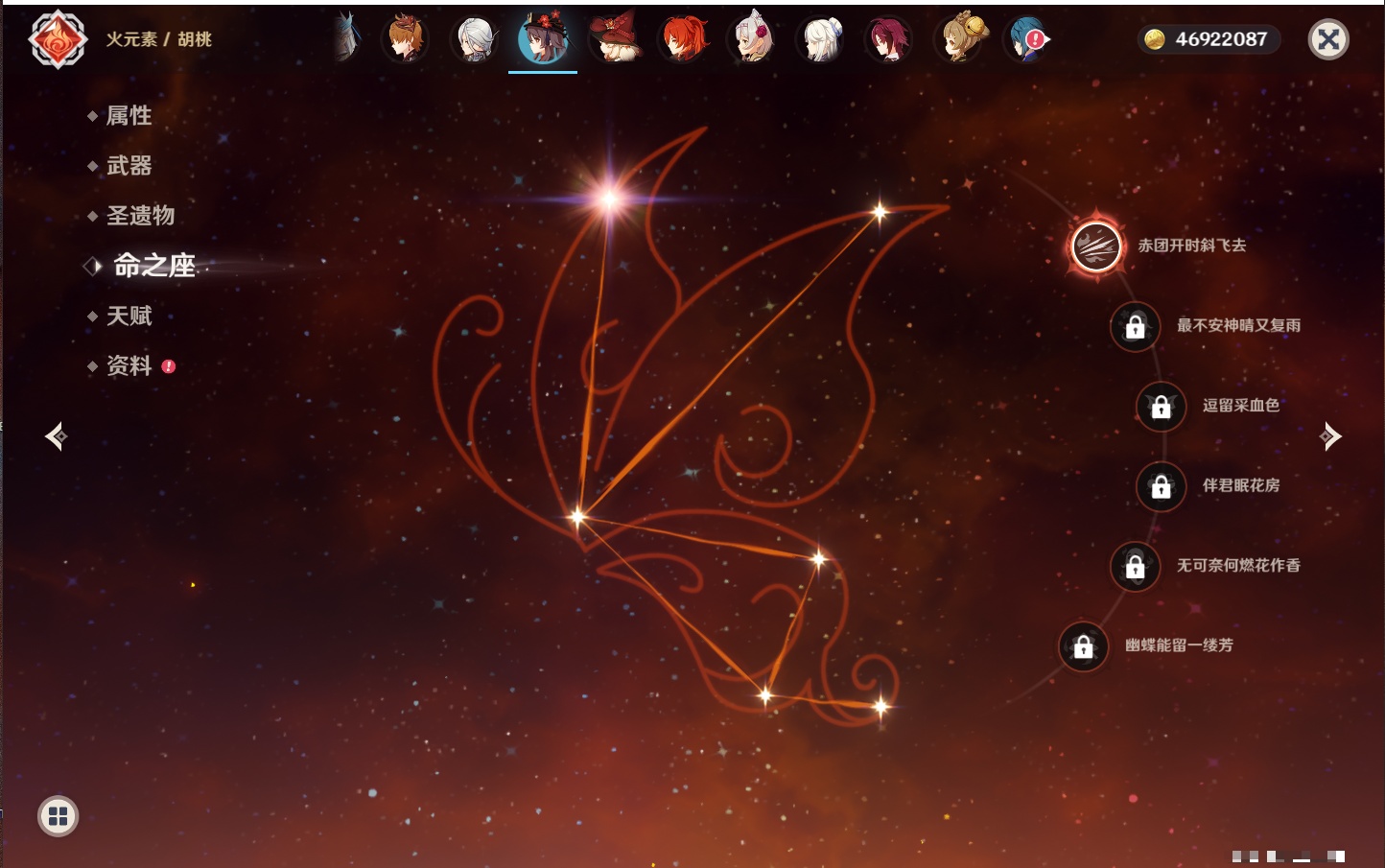Open the four-square grid menu button
The image size is (1385, 868).
pyautogui.click(x=58, y=816)
